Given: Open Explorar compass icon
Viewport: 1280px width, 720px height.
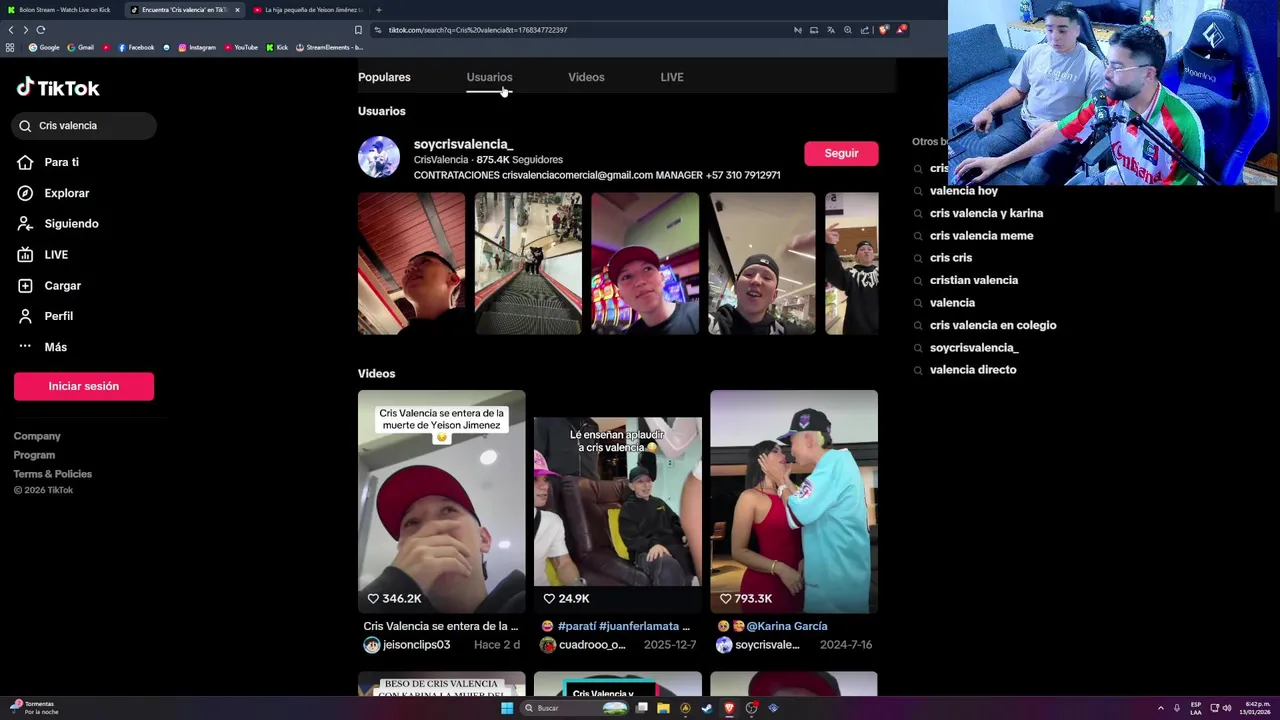Looking at the screenshot, I should 25,193.
